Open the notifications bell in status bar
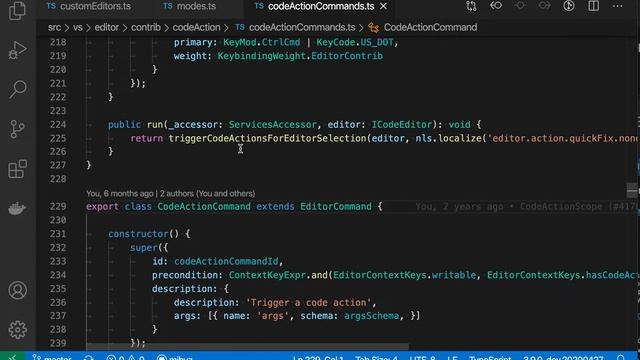The height and width of the screenshot is (360, 640). point(620,358)
